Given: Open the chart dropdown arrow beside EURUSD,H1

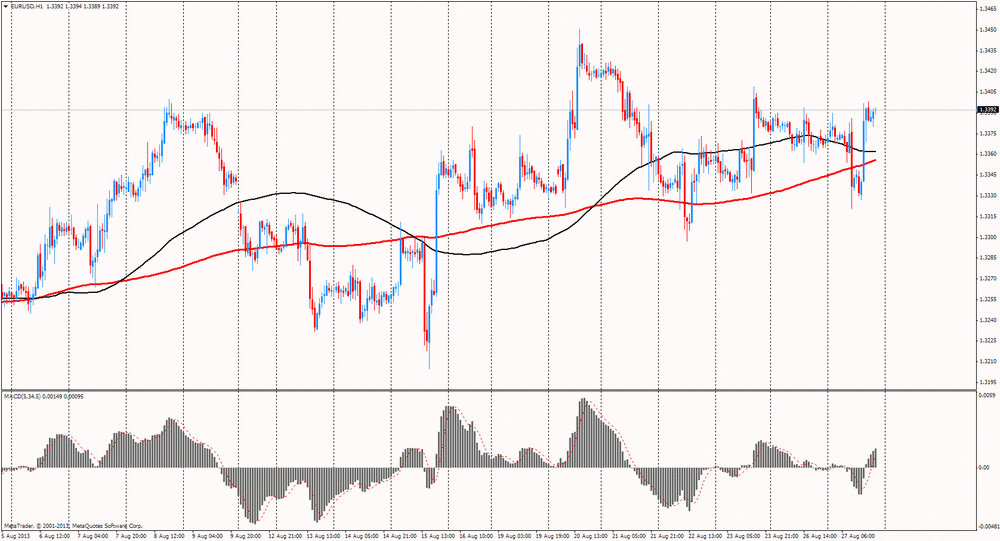Looking at the screenshot, I should coord(5,6).
